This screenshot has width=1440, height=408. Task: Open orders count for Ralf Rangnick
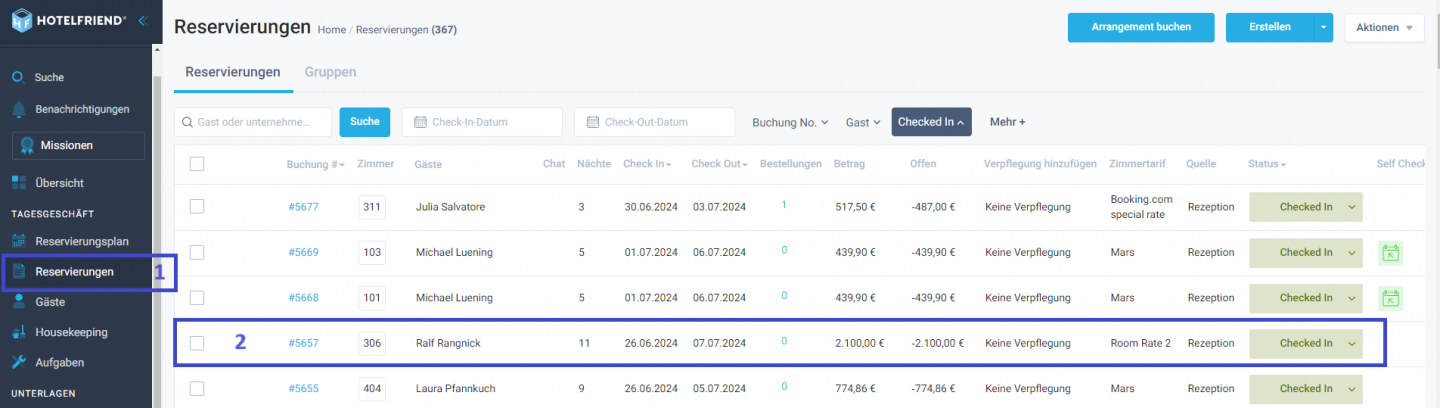[784, 341]
